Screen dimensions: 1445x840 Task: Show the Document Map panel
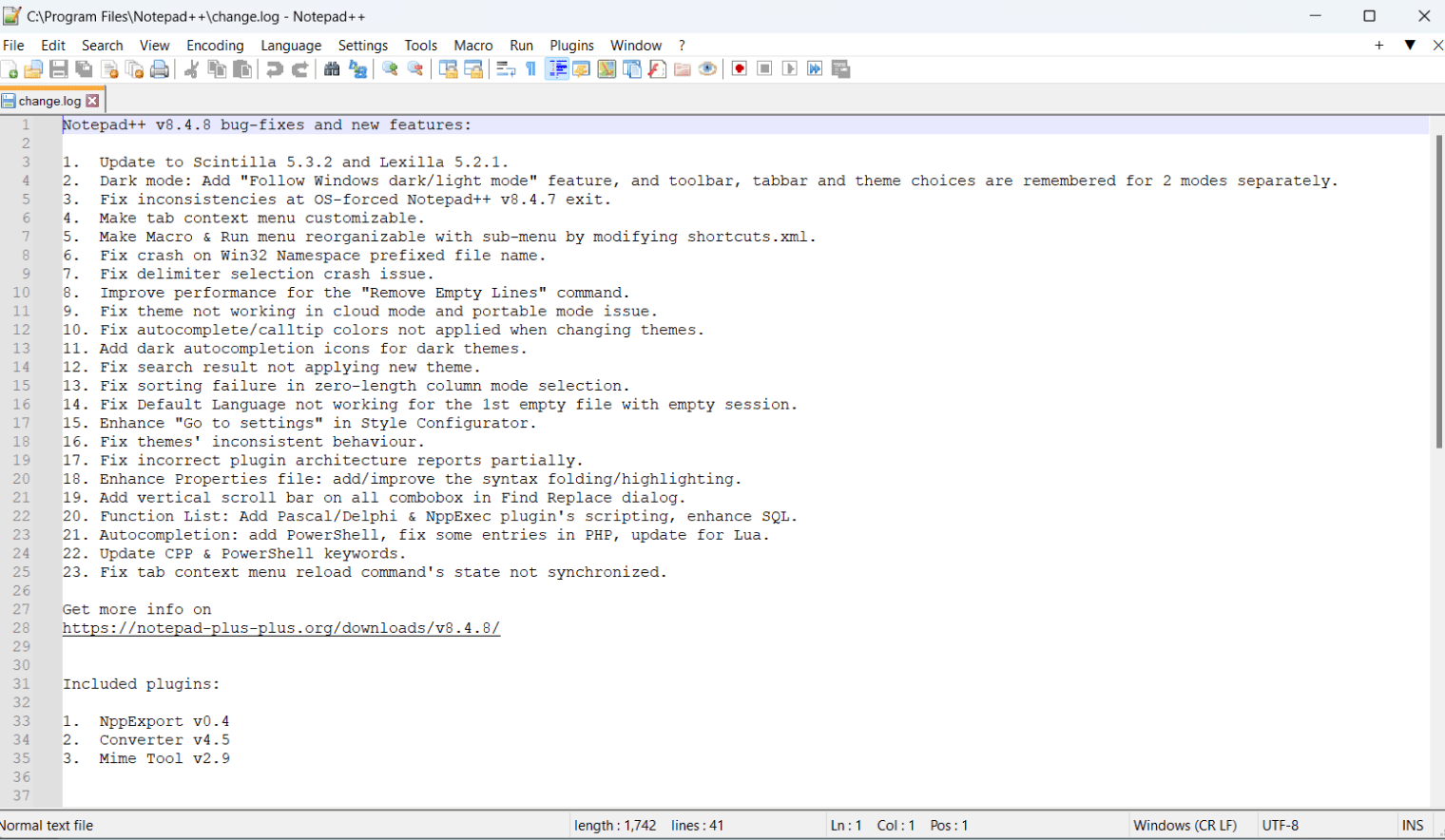tap(607, 69)
